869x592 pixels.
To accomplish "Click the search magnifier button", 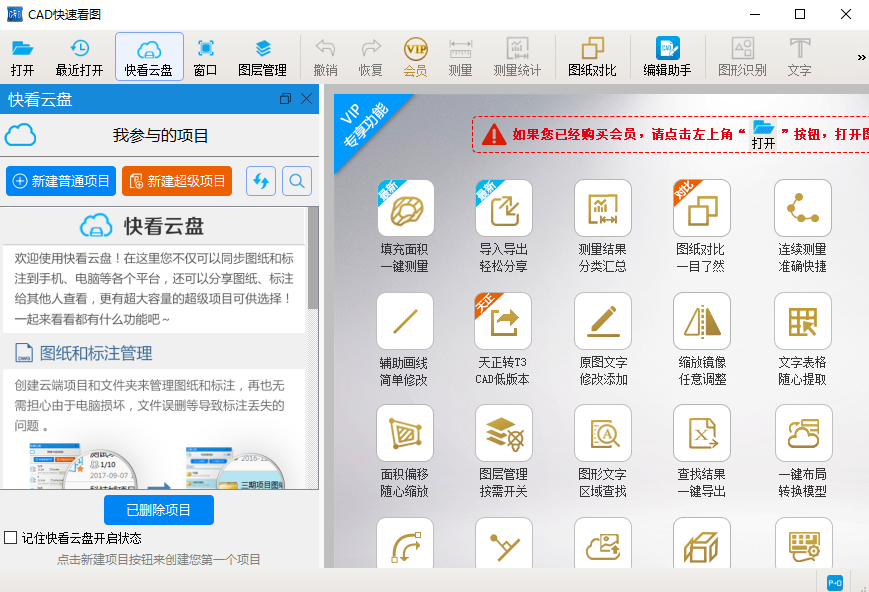I will coord(297,181).
